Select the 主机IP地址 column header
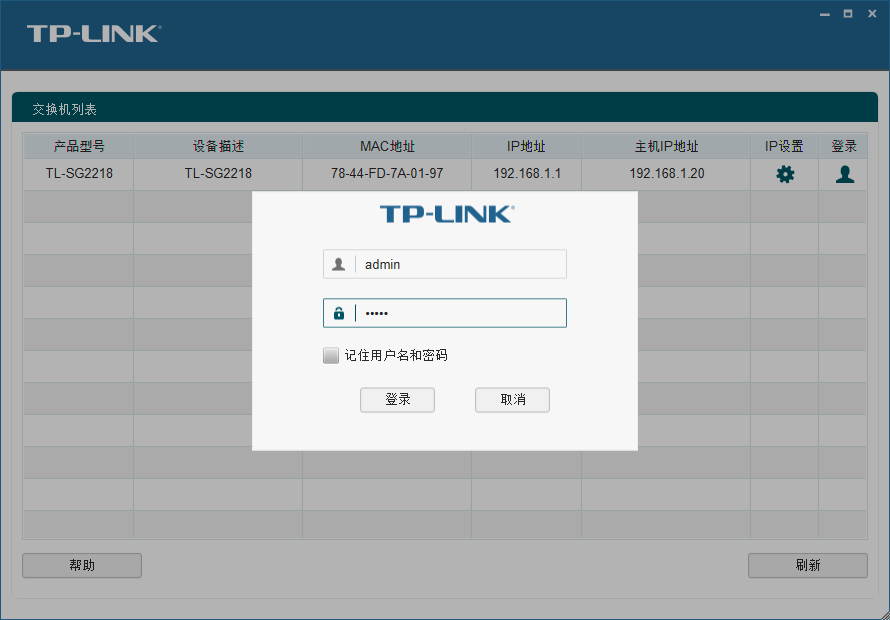The image size is (890, 620). click(x=666, y=146)
